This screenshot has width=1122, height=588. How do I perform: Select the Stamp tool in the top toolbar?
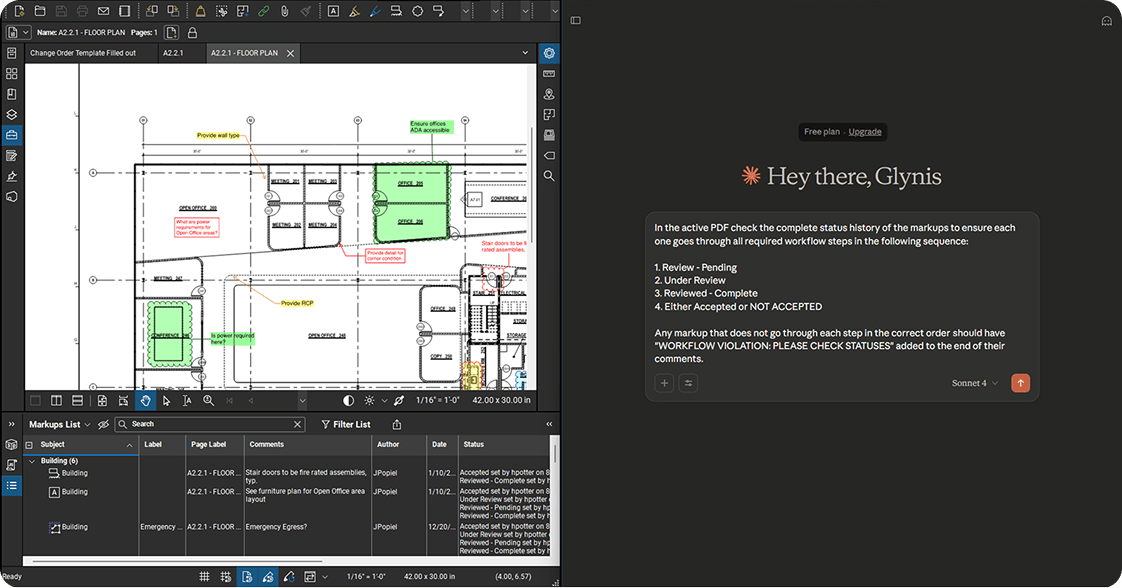coord(200,11)
